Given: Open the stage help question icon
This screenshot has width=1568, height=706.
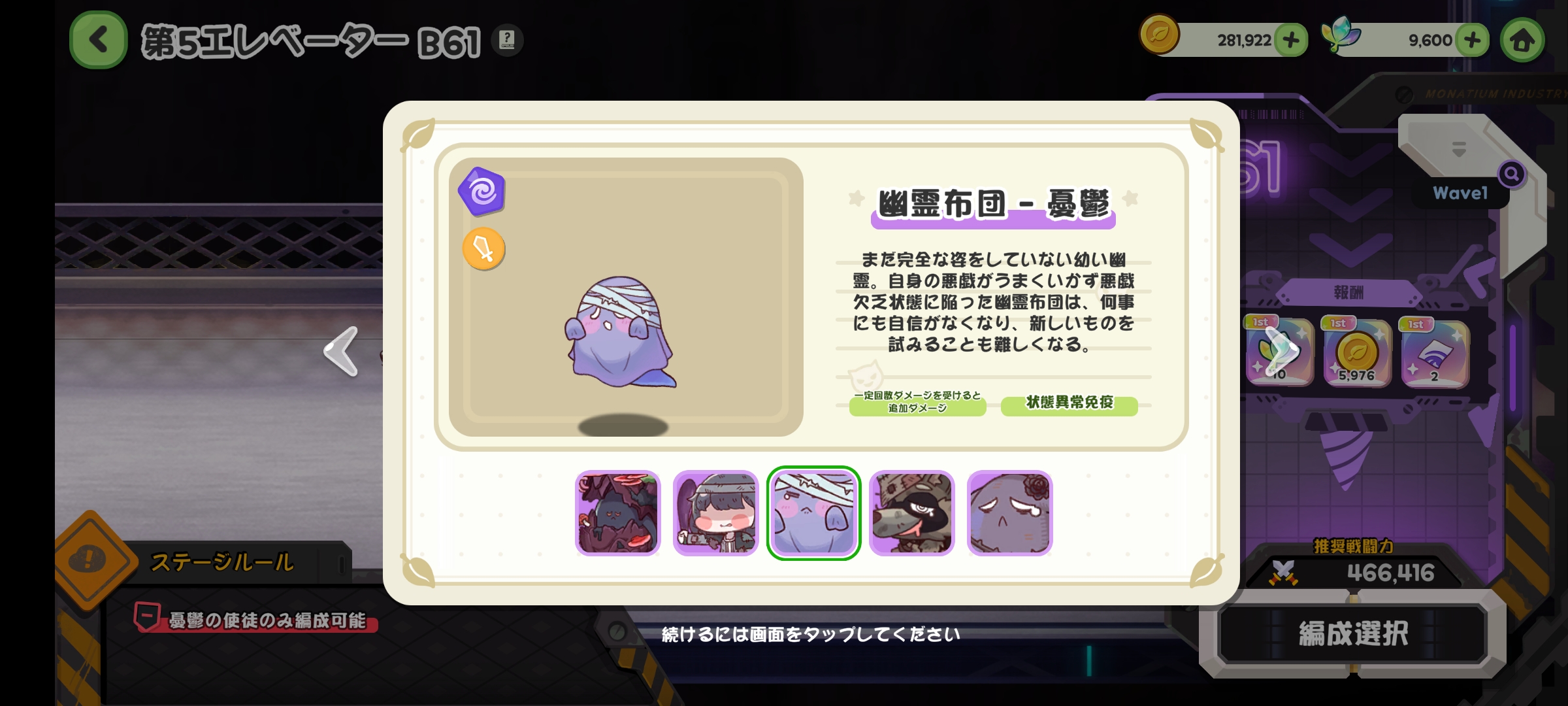Looking at the screenshot, I should pos(507,41).
